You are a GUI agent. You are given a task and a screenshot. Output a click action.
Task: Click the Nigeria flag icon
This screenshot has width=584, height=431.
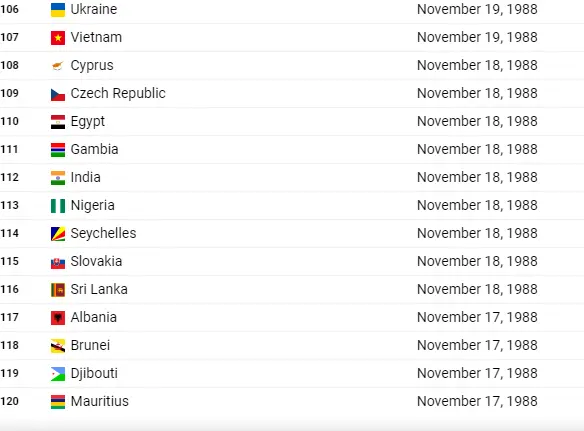point(58,206)
